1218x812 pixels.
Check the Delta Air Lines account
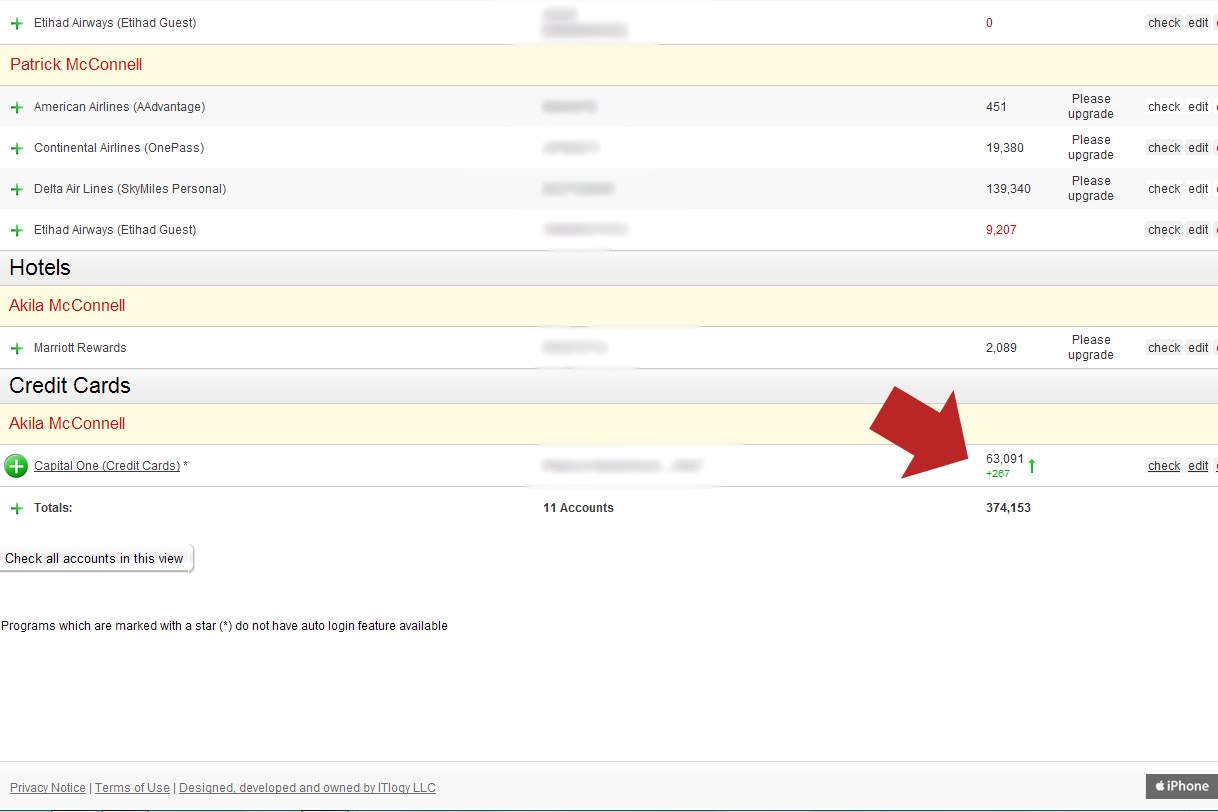(1164, 189)
